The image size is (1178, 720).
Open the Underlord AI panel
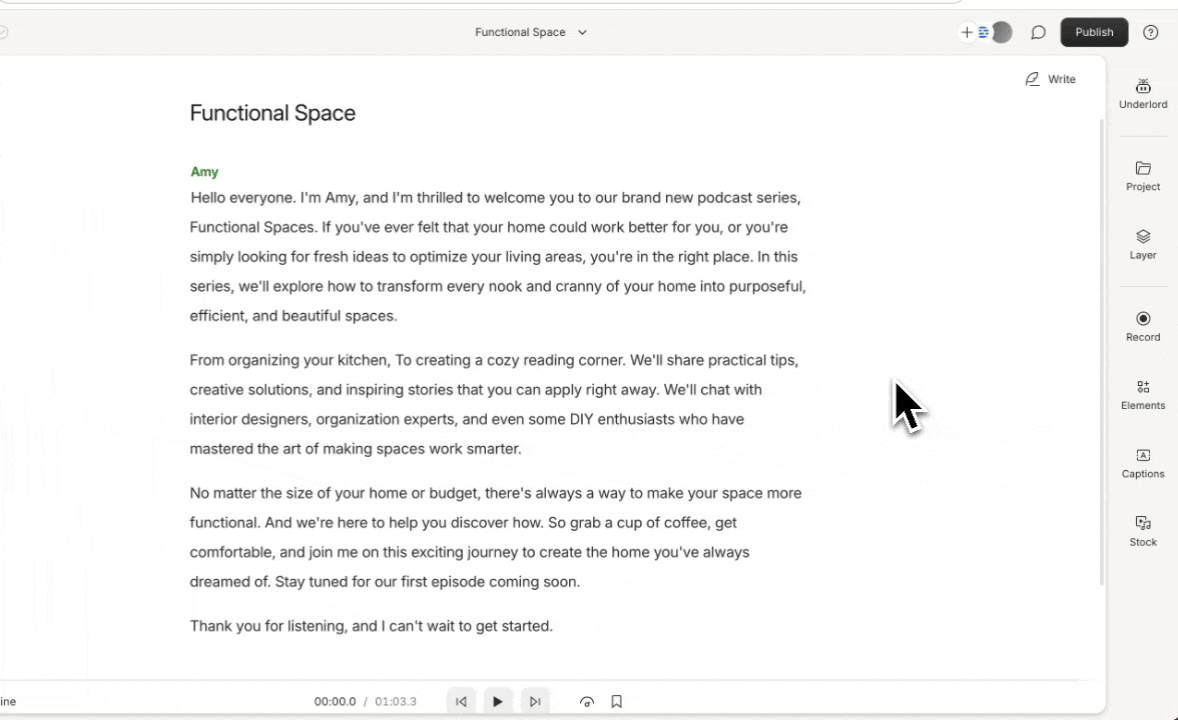point(1143,93)
